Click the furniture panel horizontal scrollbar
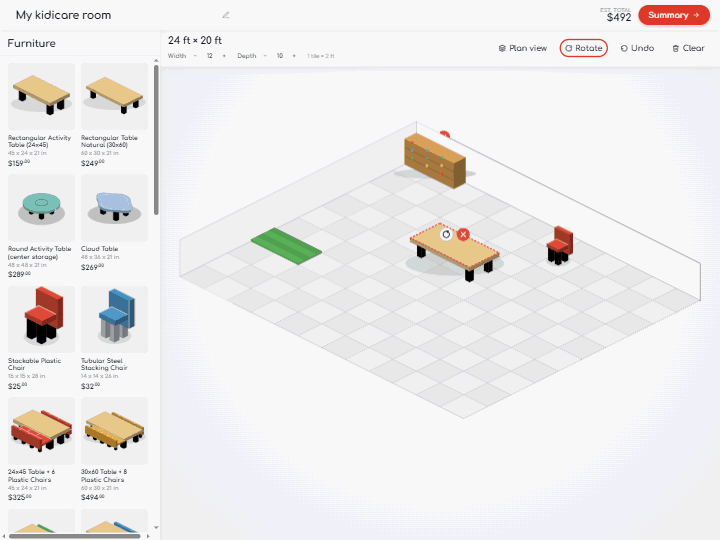Viewport: 720px width, 540px height. [74, 536]
